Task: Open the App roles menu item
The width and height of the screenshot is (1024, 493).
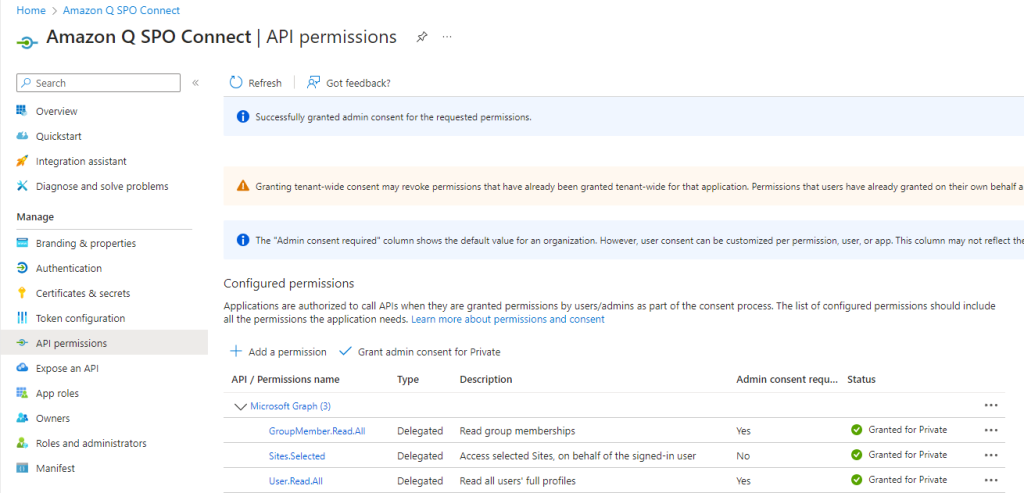Action: pyautogui.click(x=57, y=393)
